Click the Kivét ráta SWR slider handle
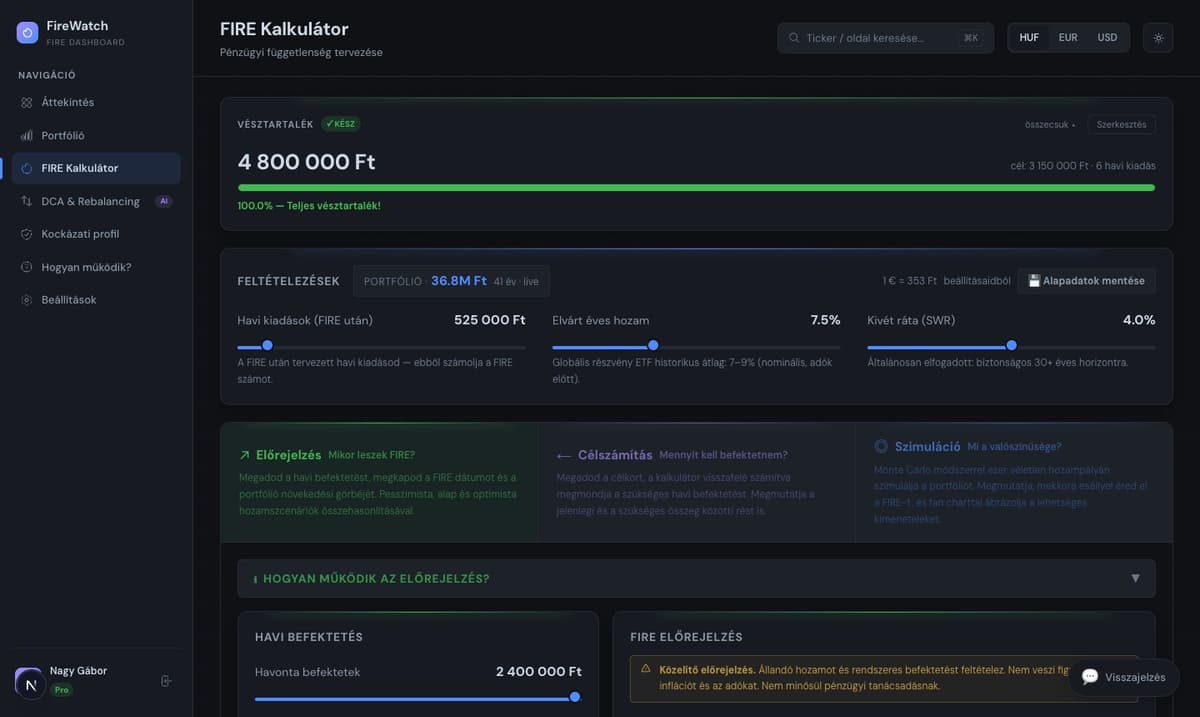 click(1011, 346)
